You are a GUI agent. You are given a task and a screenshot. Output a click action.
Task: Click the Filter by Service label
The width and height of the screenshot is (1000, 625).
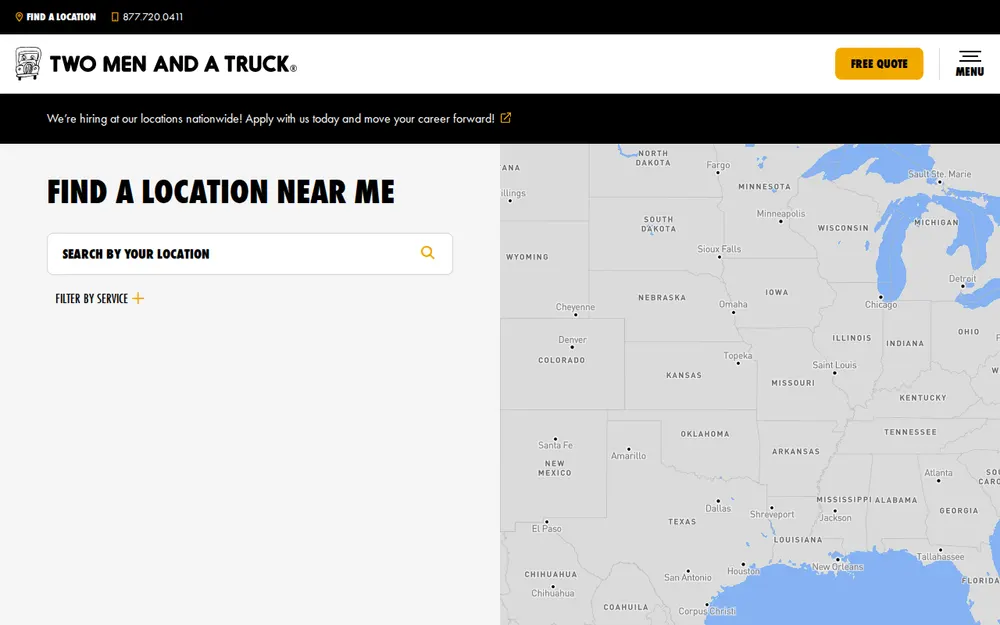[91, 298]
